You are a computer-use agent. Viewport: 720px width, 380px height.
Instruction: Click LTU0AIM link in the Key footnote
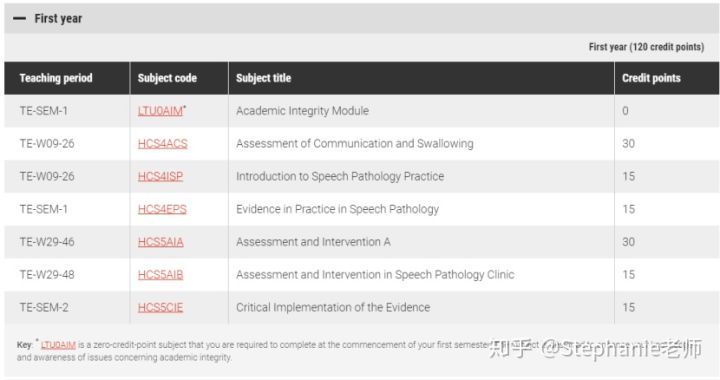point(58,345)
